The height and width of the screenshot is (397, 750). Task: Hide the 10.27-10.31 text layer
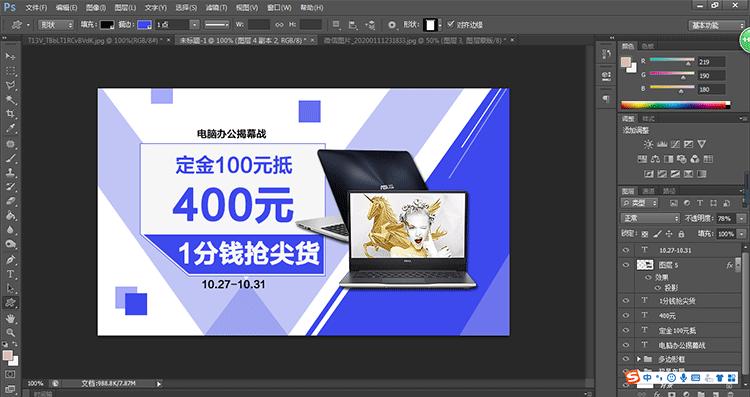tap(626, 250)
